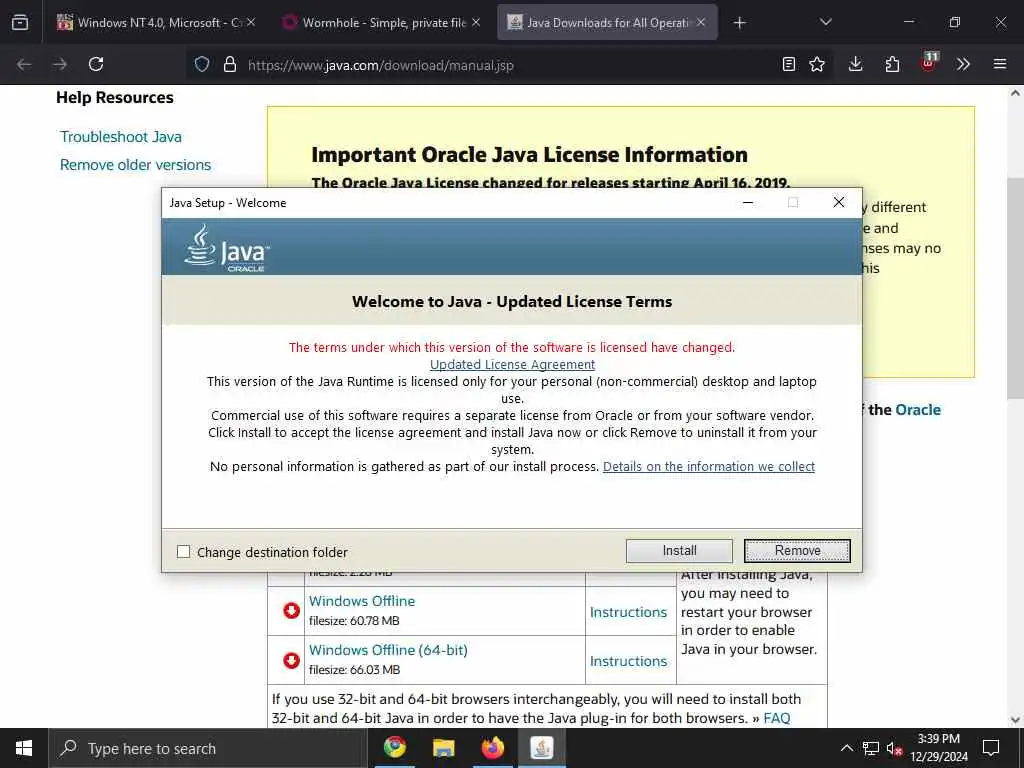This screenshot has height=768, width=1024.
Task: Open the Windows Start menu
Action: [24, 748]
